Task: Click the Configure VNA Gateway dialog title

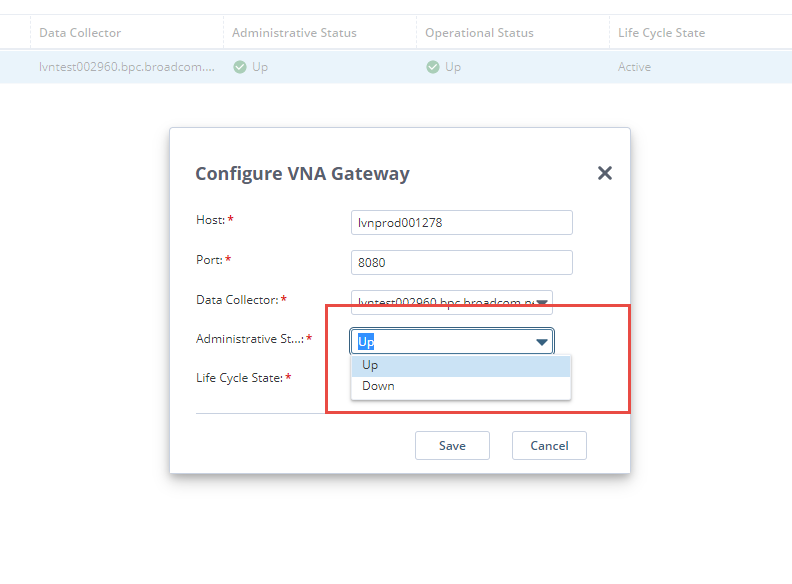Action: 302,173
